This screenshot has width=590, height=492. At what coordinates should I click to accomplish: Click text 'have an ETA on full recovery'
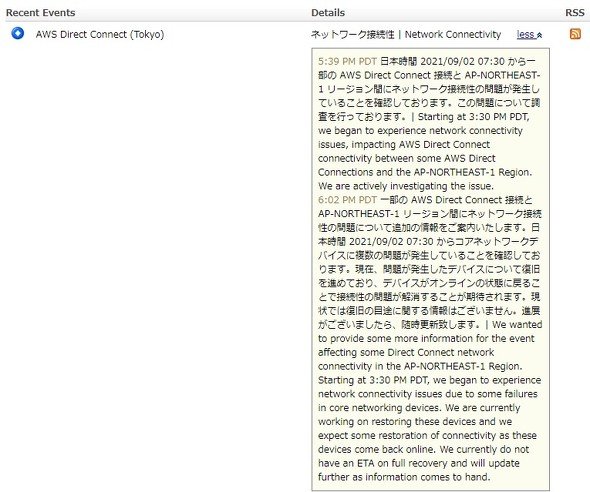click(x=383, y=463)
